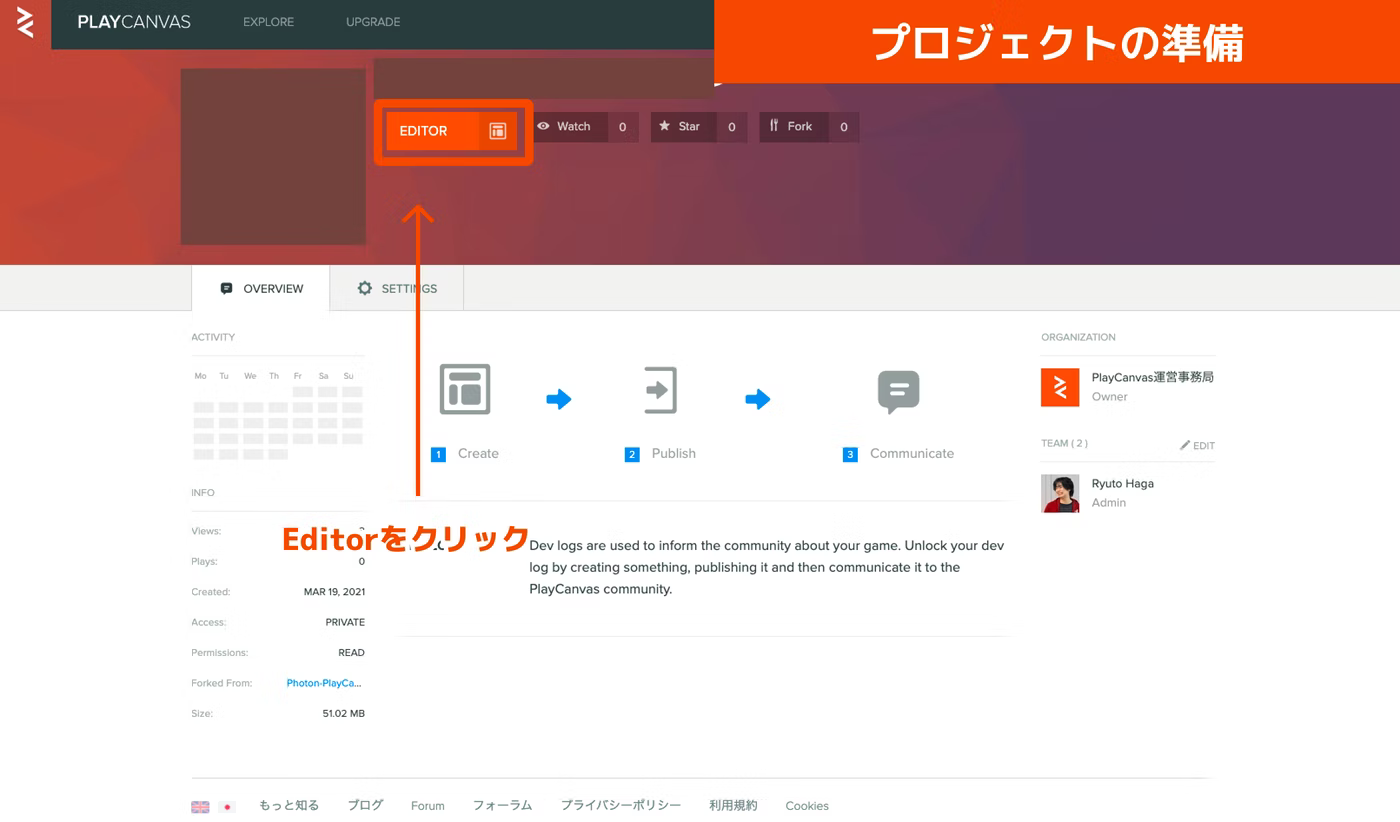This screenshot has height=822, width=1400.
Task: Open Ryuto Haga's profile name
Action: pyautogui.click(x=1122, y=483)
